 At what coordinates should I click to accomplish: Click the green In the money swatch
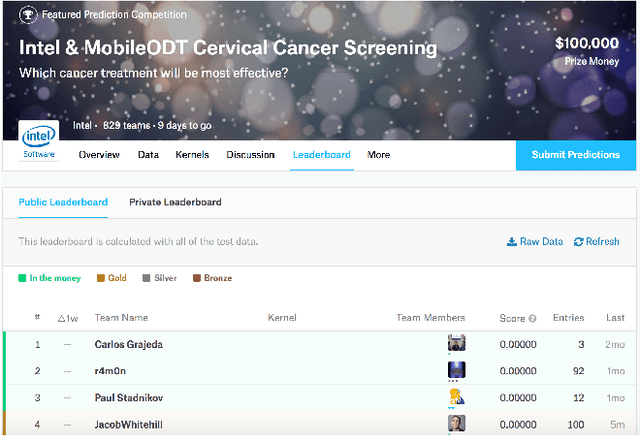[23, 278]
